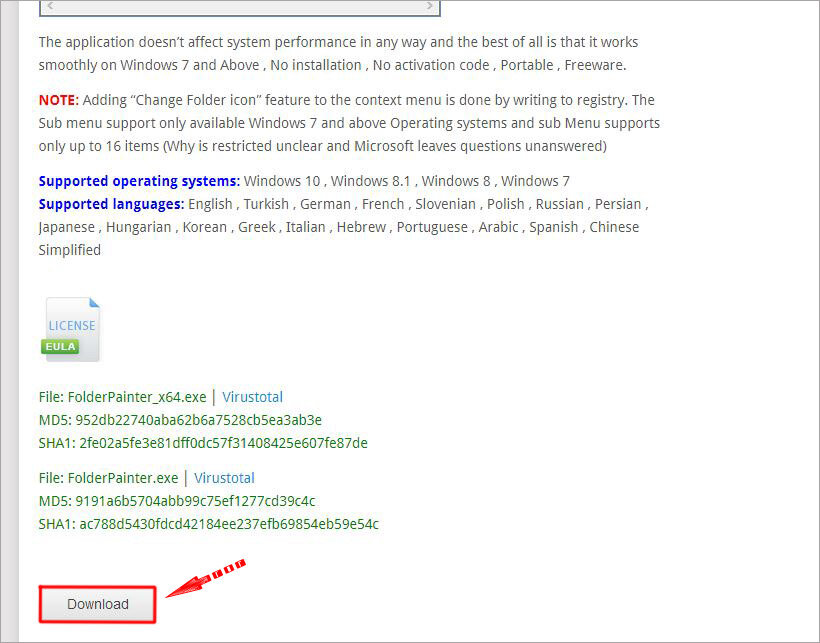The width and height of the screenshot is (820, 643).
Task: Click the text 'File: FolderPainter.exe'
Action: [108, 478]
